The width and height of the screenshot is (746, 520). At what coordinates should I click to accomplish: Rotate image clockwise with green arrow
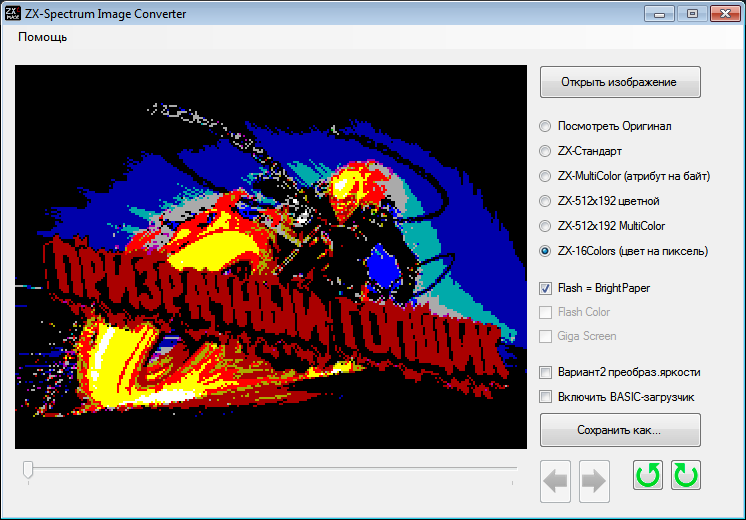click(x=686, y=475)
